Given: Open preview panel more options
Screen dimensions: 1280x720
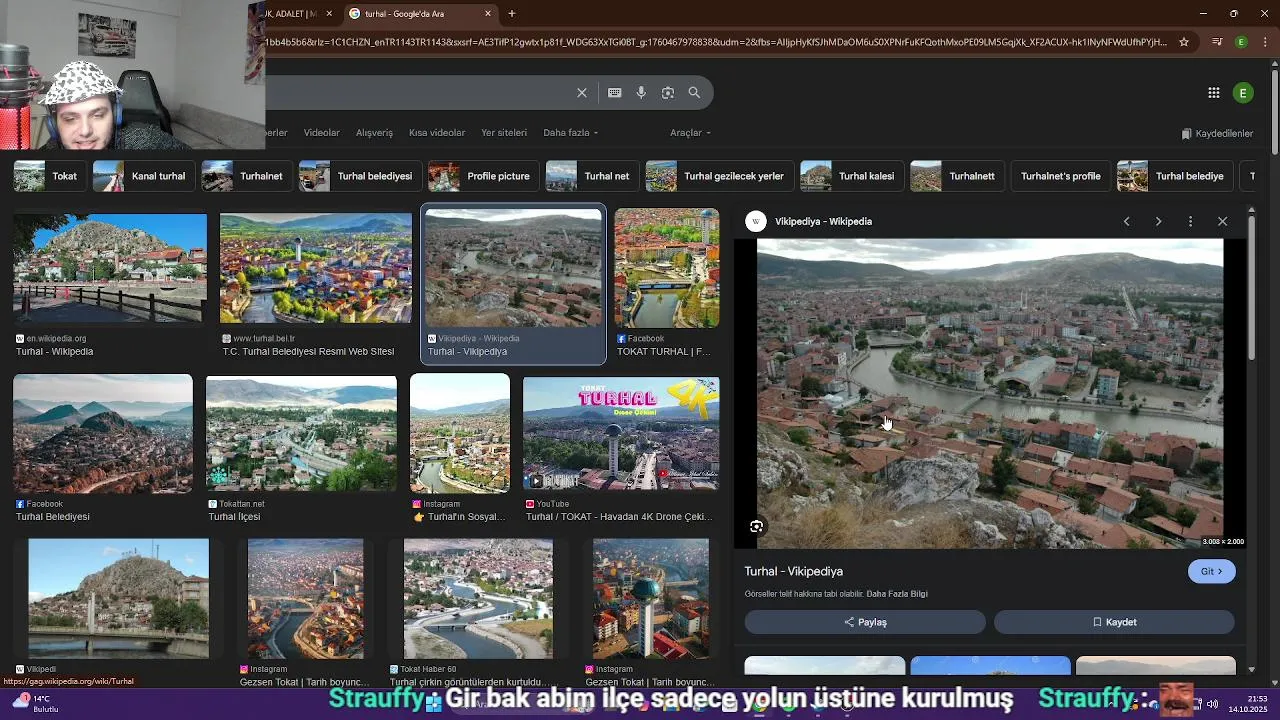Looking at the screenshot, I should 1190,222.
